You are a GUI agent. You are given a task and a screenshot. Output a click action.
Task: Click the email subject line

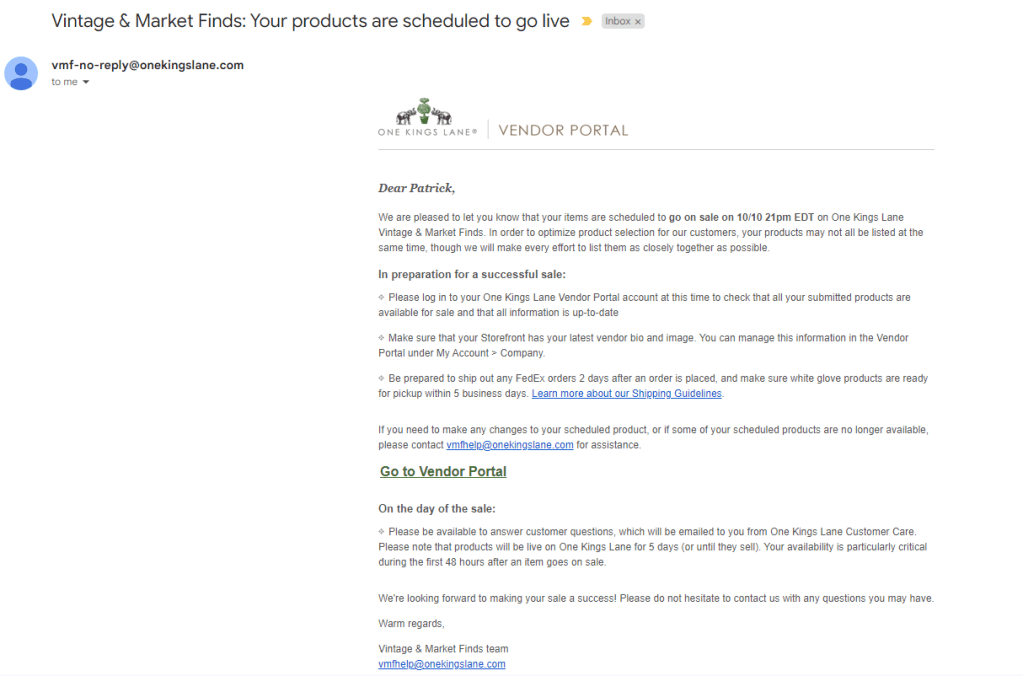pyautogui.click(x=310, y=21)
